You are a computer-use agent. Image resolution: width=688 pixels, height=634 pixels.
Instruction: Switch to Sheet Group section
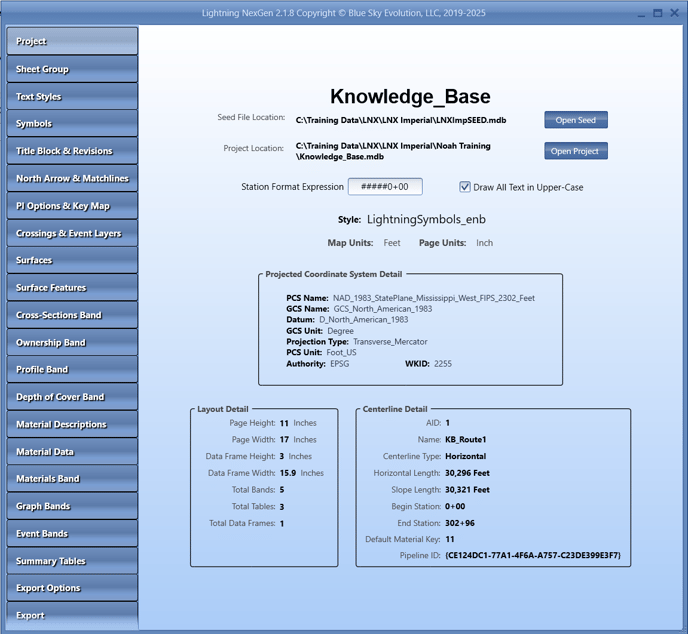pos(72,69)
